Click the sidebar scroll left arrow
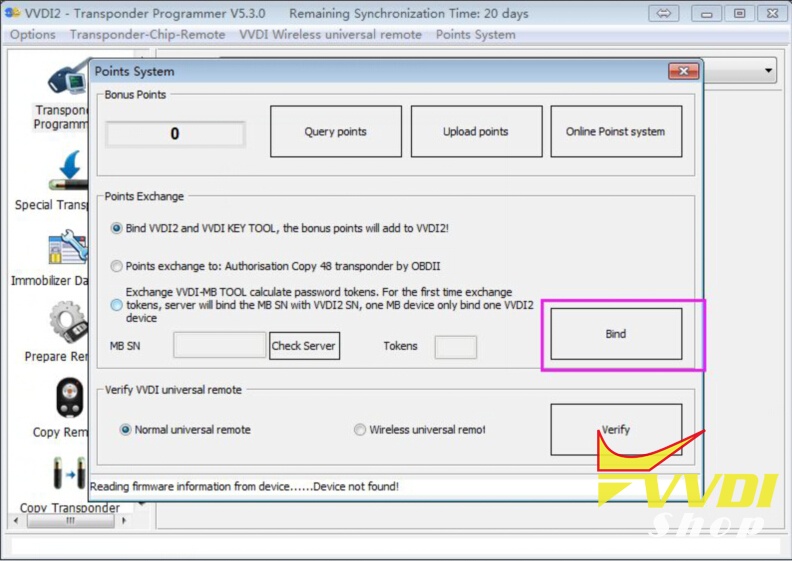 16,520
